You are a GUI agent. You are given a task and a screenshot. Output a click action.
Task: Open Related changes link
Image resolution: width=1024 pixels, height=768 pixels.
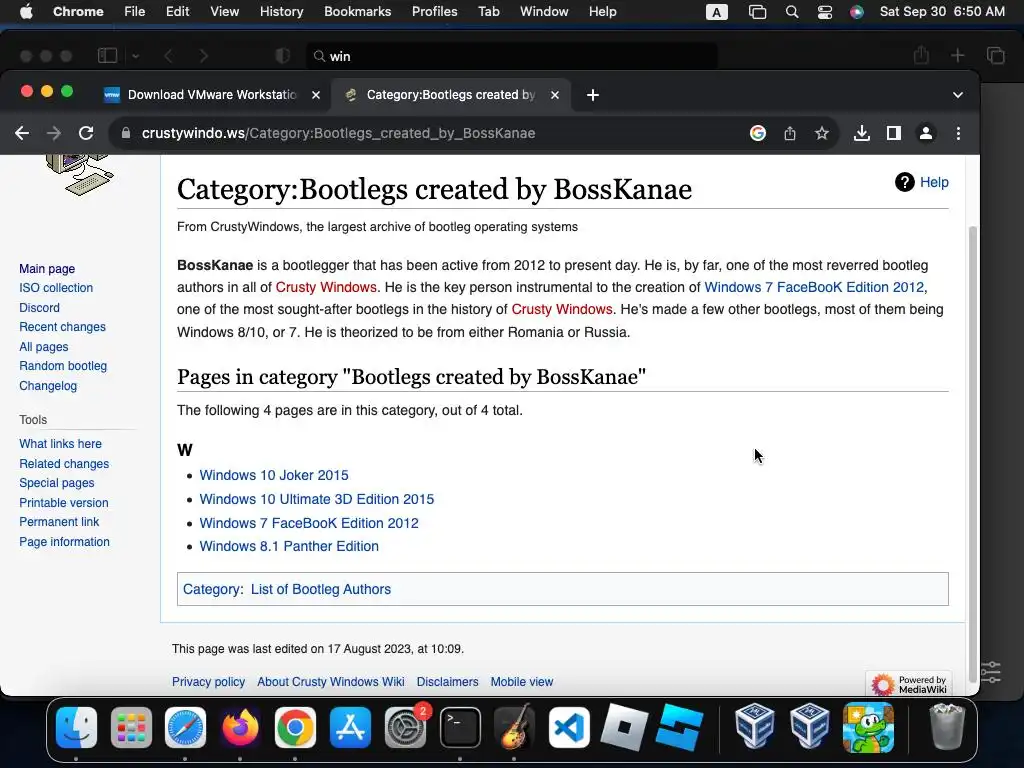coord(64,464)
